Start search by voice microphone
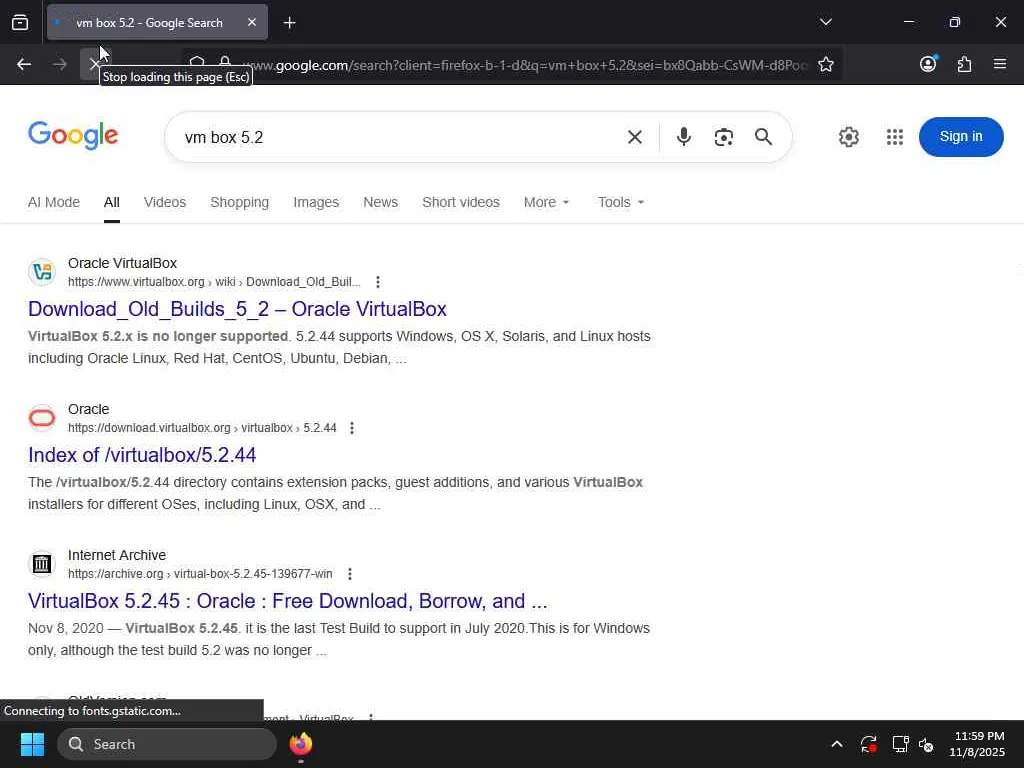1024x768 pixels. (x=684, y=137)
